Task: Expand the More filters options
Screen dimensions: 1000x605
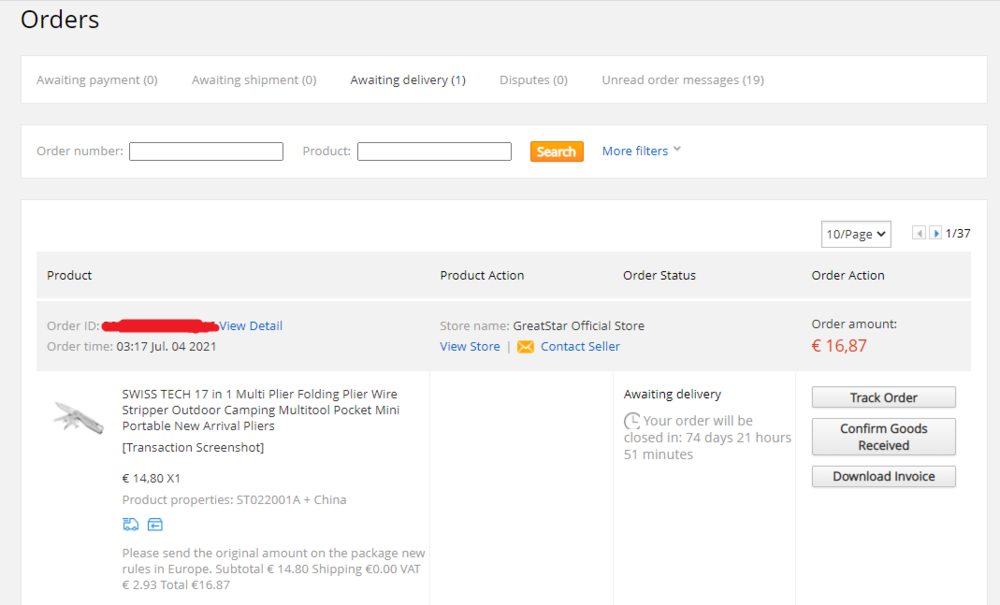Action: [637, 150]
